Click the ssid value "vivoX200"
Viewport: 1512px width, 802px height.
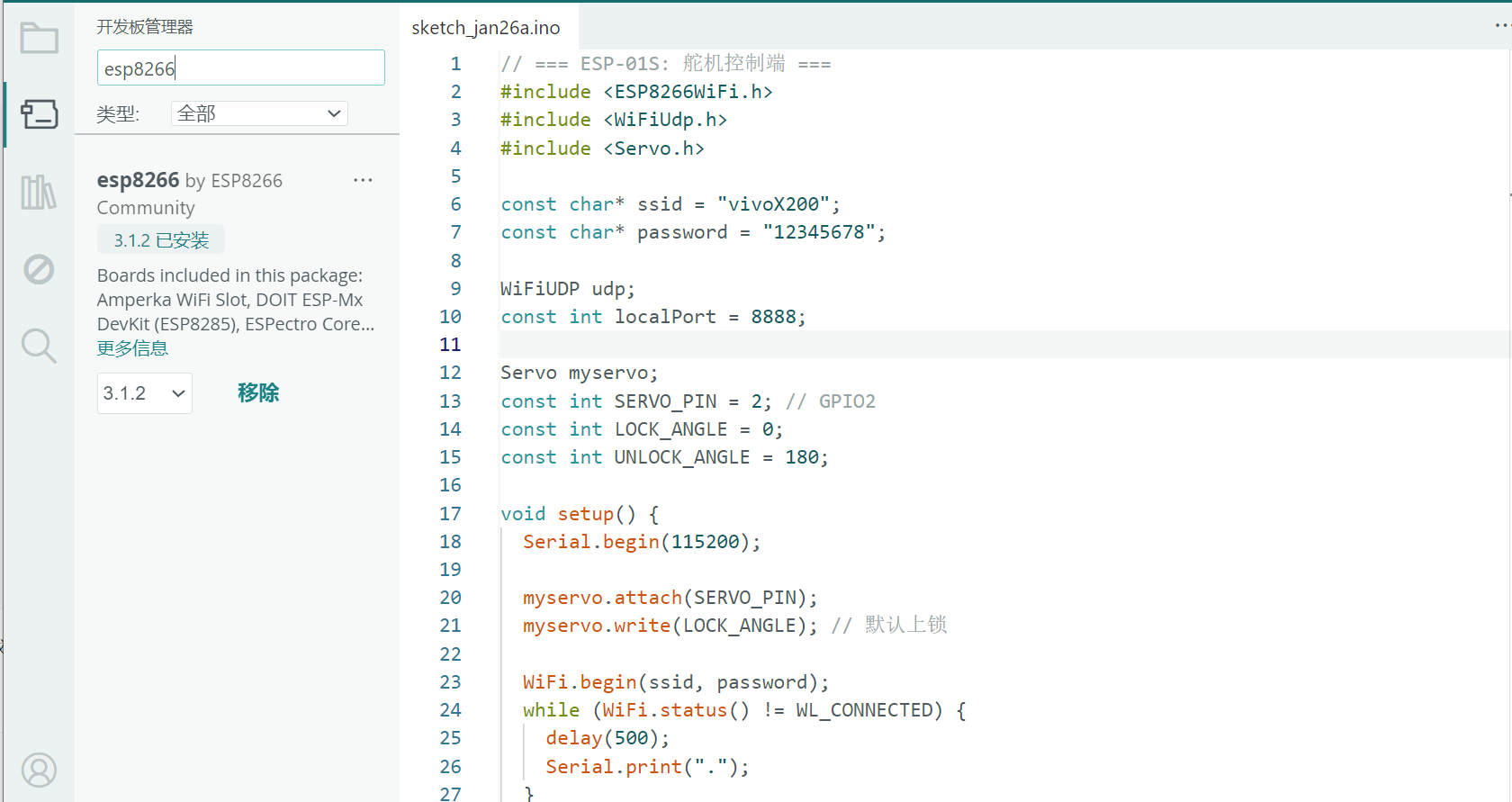(x=773, y=204)
